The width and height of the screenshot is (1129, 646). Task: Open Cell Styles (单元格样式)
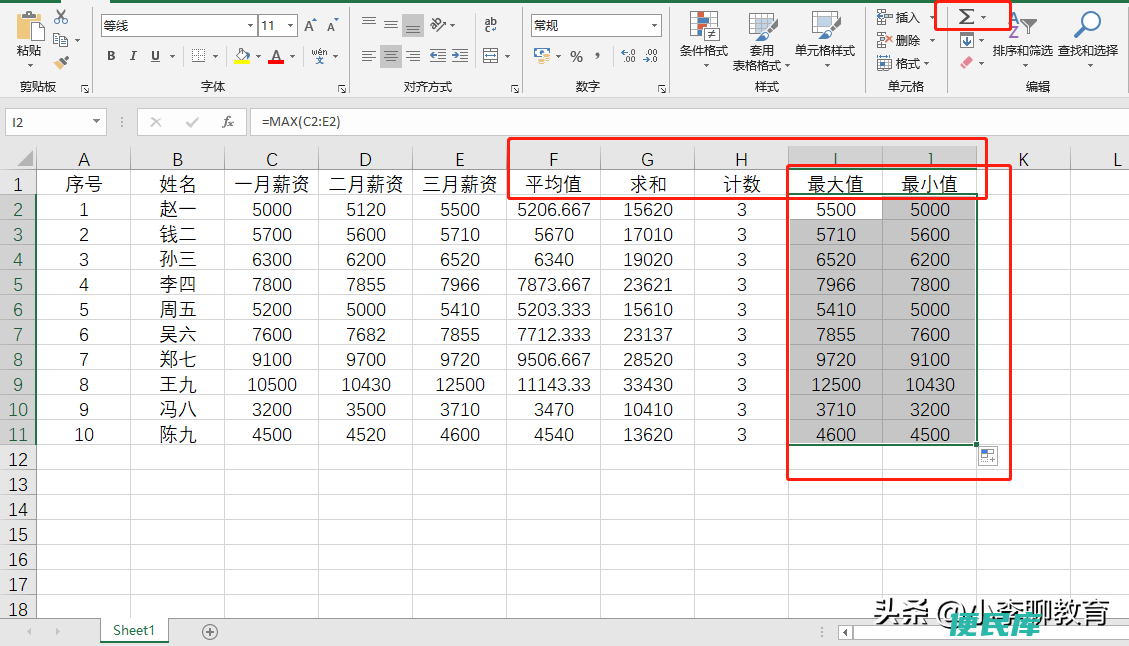pos(824,39)
